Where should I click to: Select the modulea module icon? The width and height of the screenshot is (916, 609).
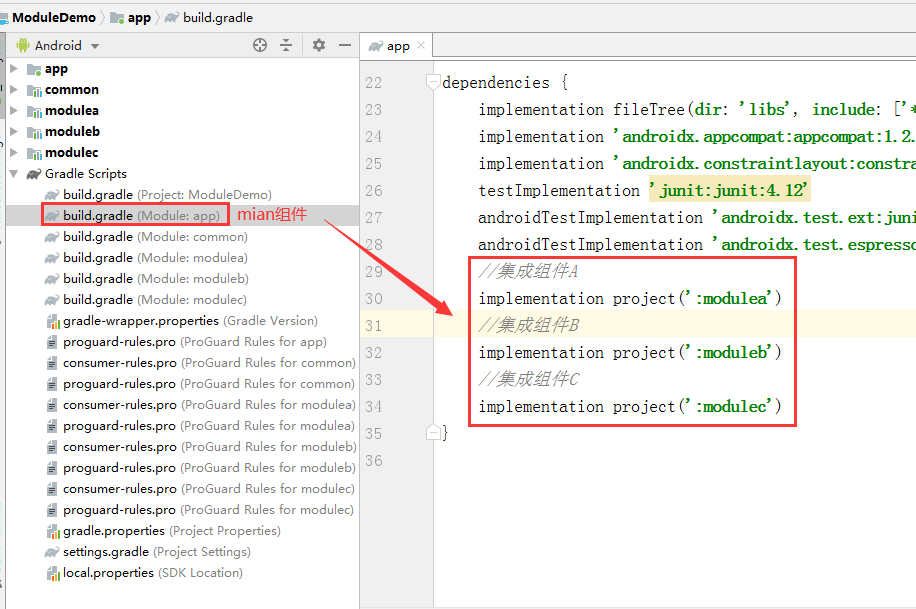pyautogui.click(x=34, y=111)
